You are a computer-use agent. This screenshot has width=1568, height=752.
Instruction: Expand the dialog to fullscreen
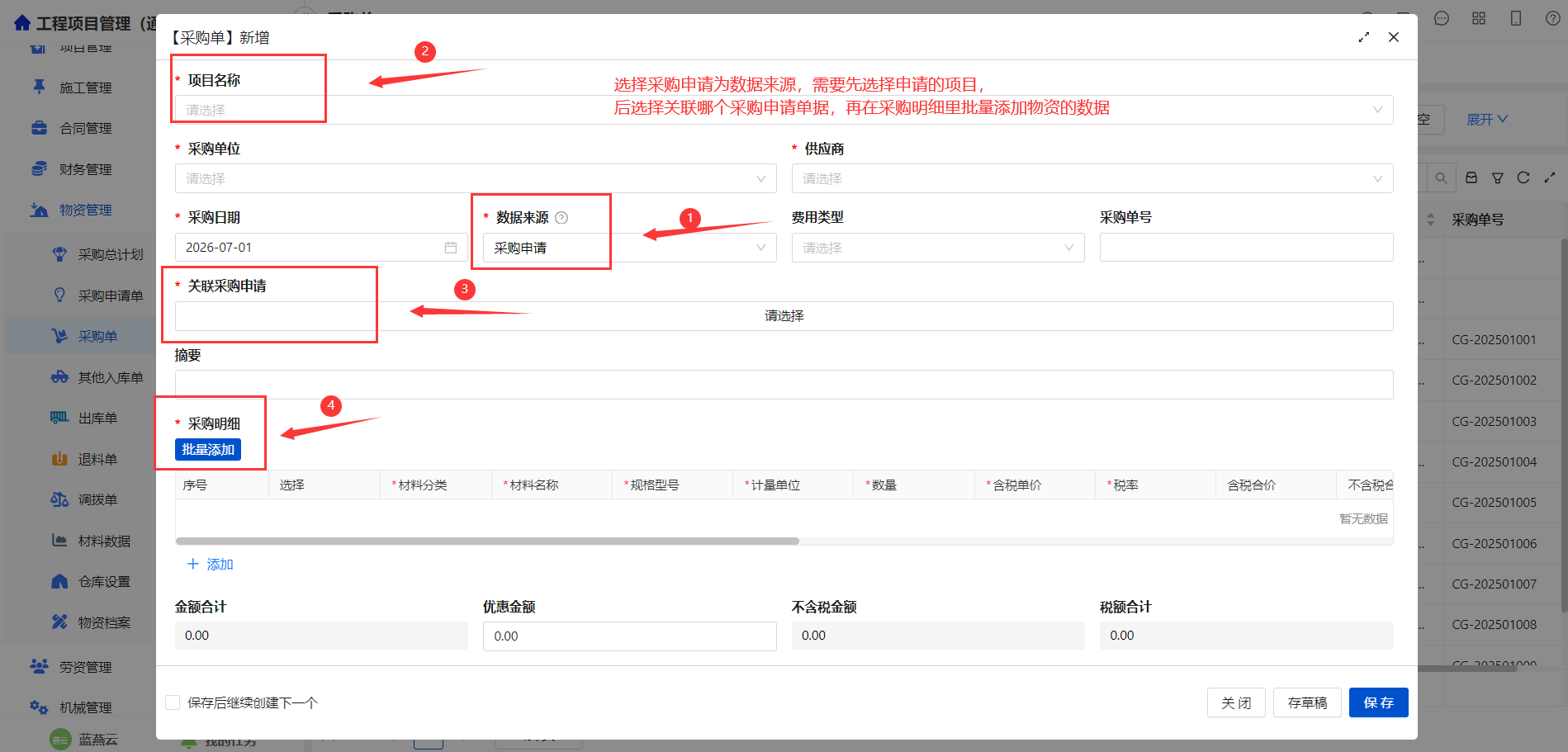click(x=1364, y=37)
